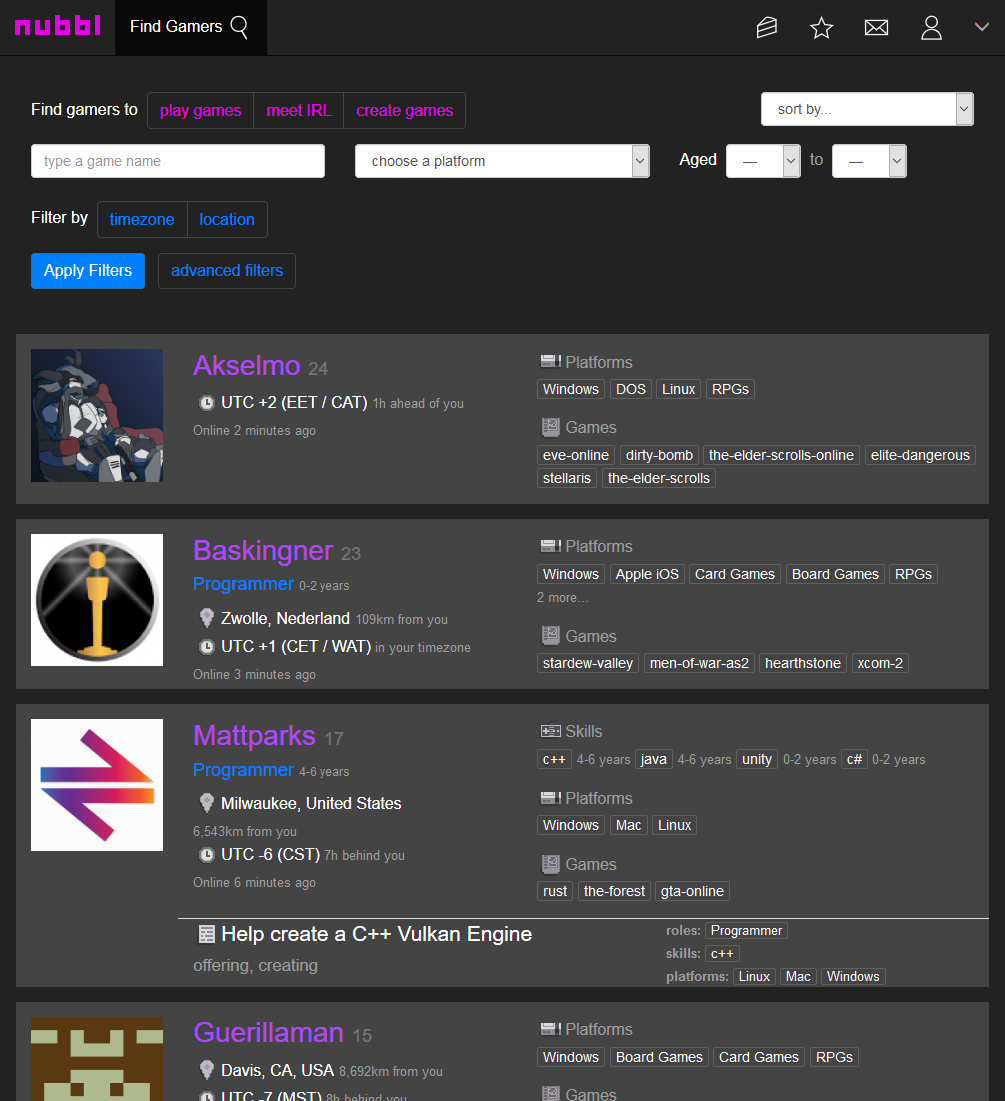1005x1101 pixels.
Task: Open advanced filters
Action: tap(227, 270)
